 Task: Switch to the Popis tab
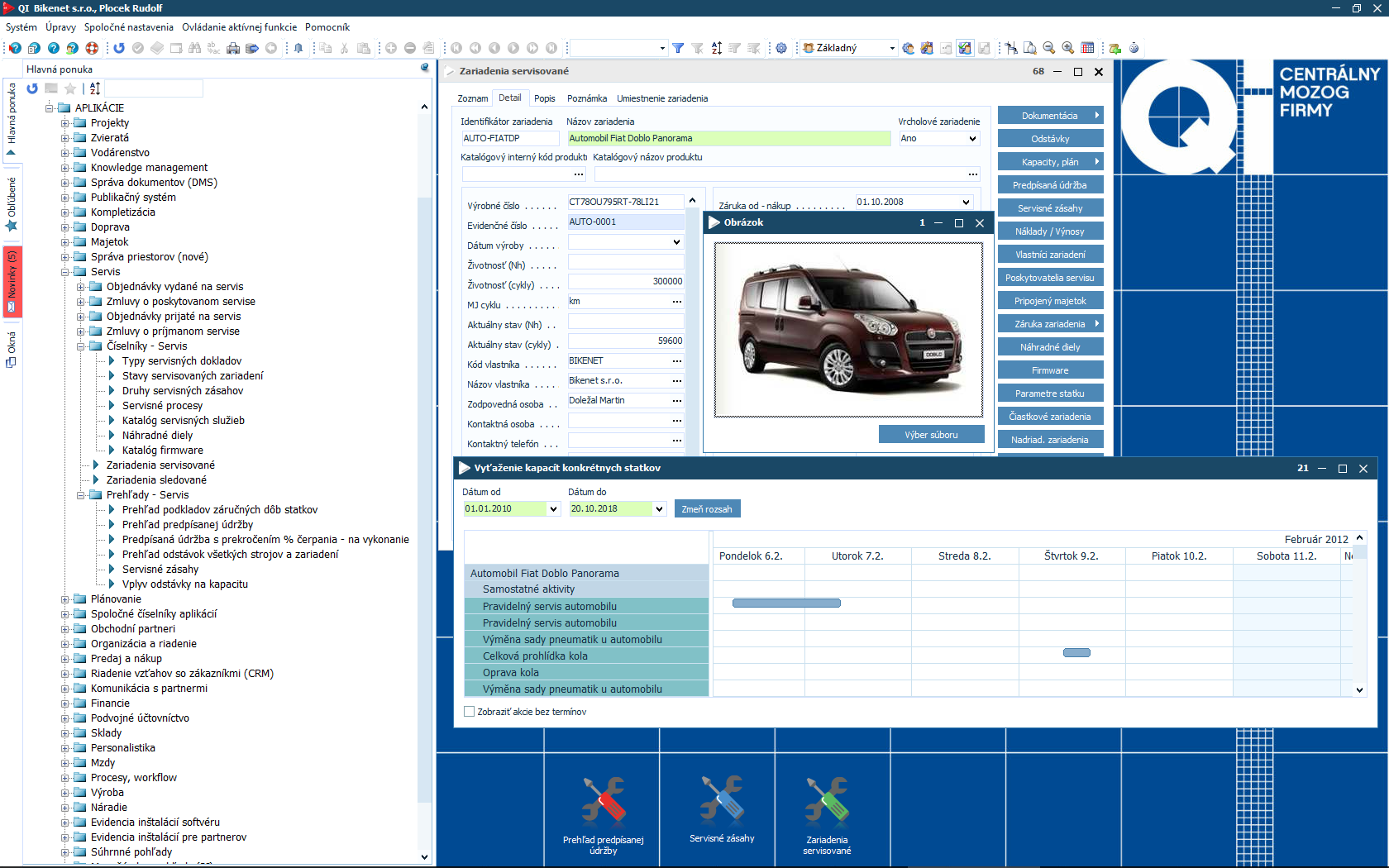[544, 98]
